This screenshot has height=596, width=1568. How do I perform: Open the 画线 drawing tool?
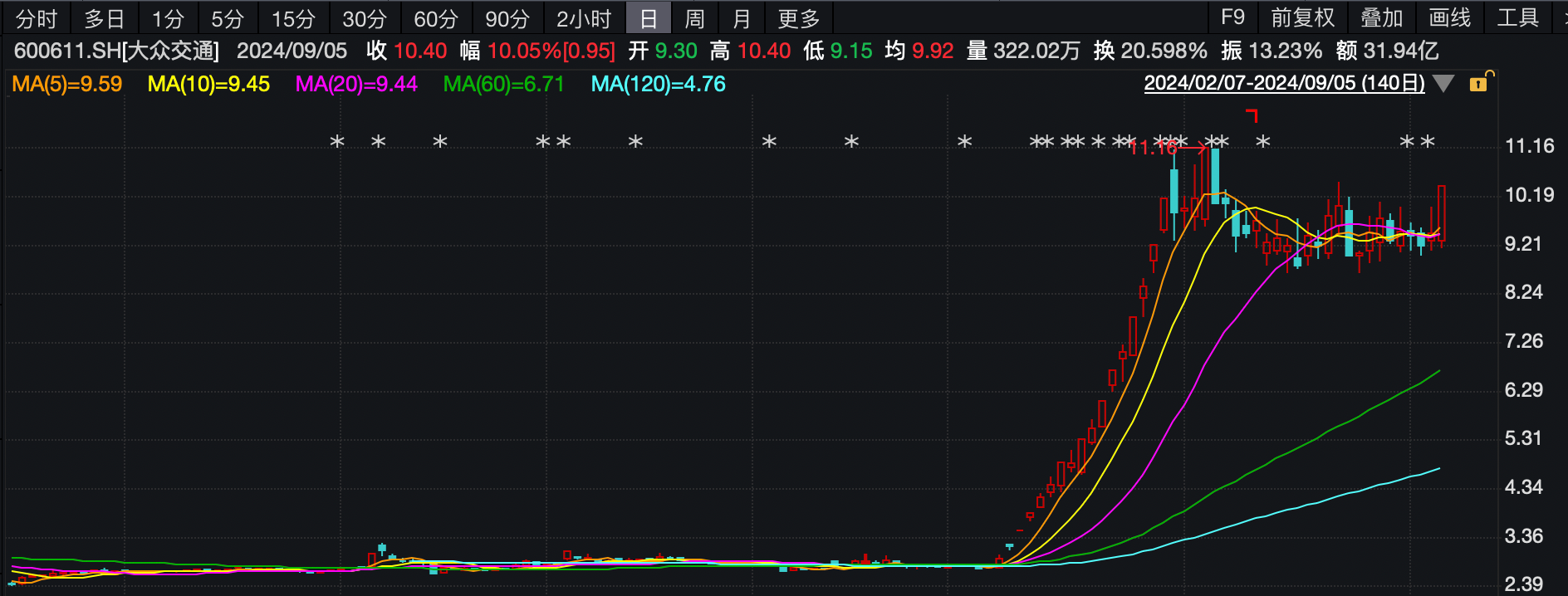click(1450, 17)
